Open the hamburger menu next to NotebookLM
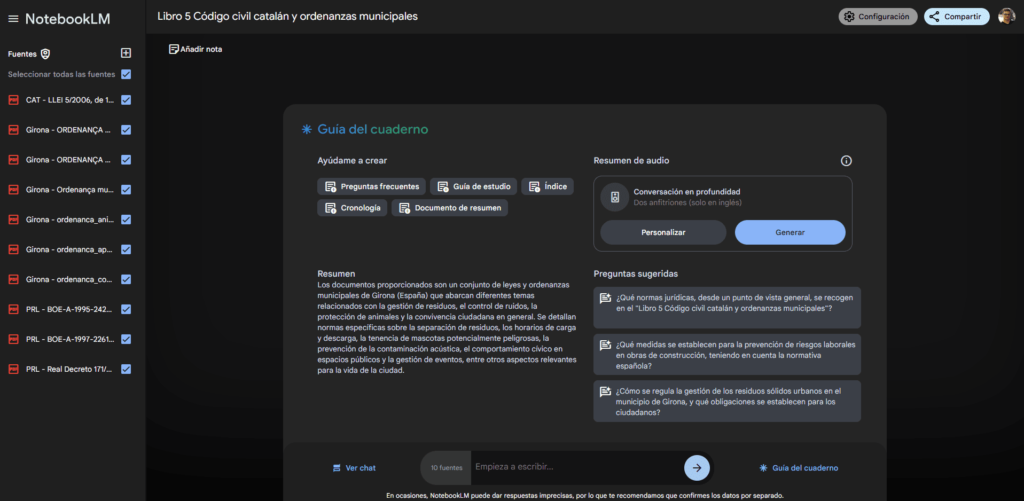This screenshot has height=501, width=1024. 13,19
